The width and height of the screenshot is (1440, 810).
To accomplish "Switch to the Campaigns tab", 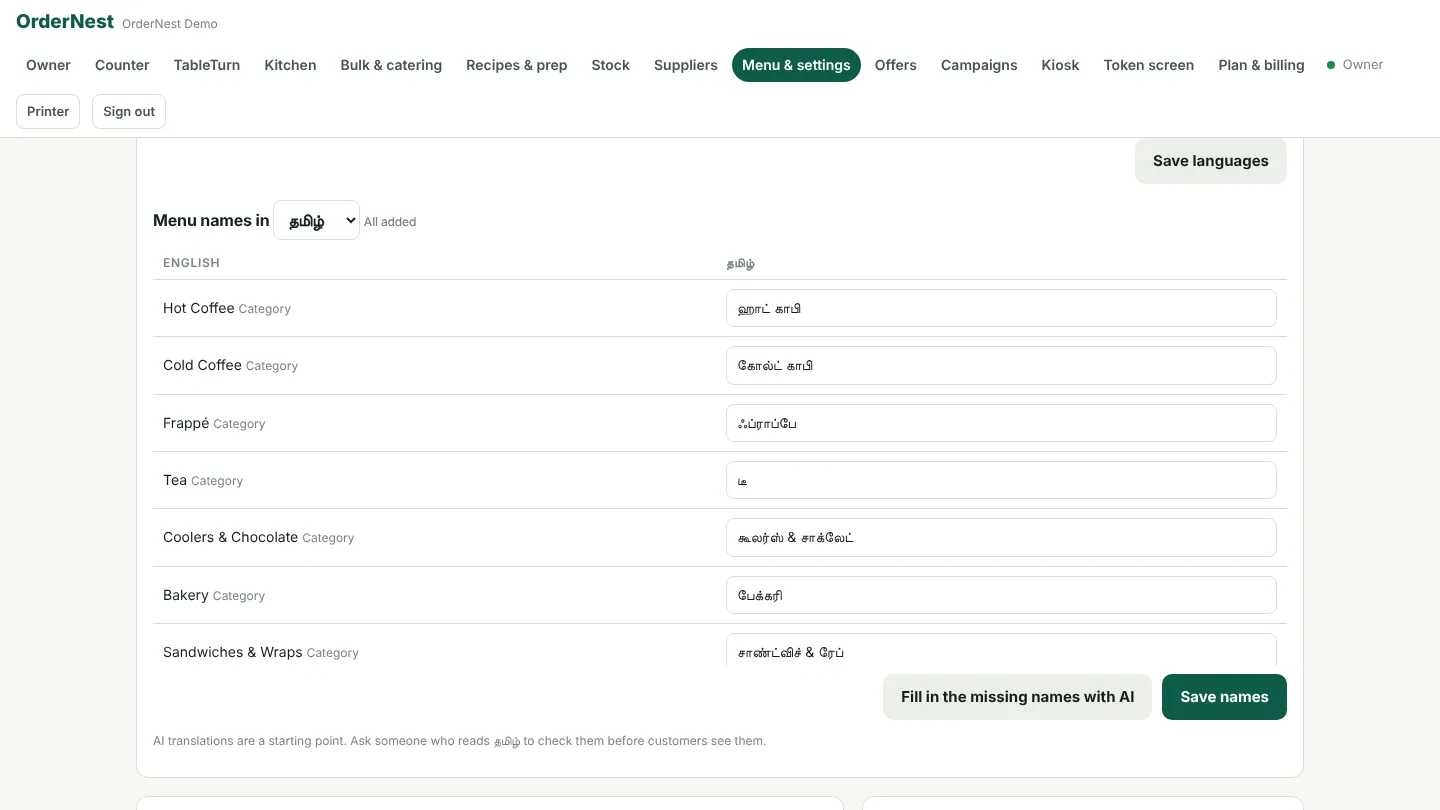I will point(979,65).
